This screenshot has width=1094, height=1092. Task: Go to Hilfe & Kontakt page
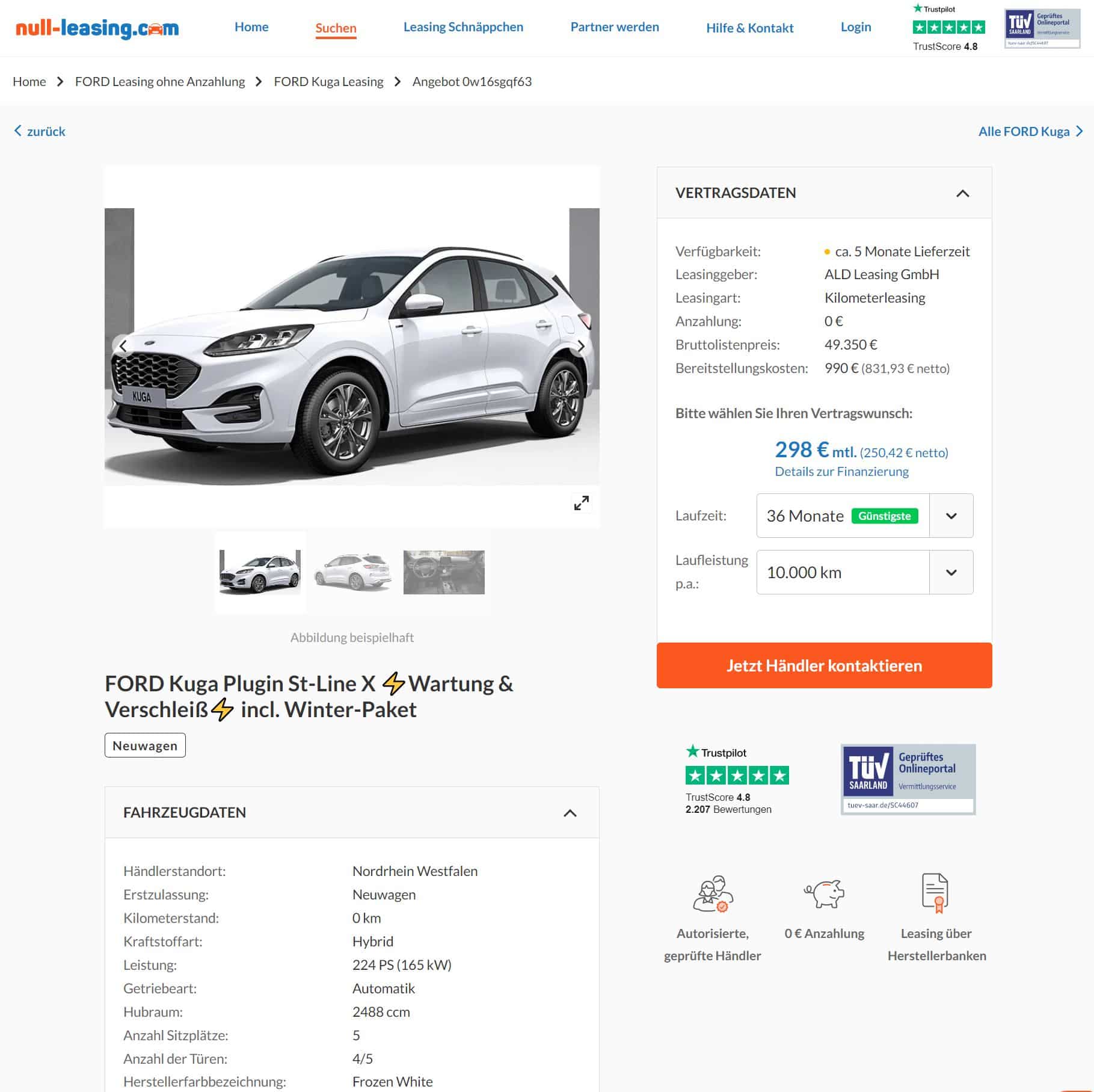click(749, 28)
